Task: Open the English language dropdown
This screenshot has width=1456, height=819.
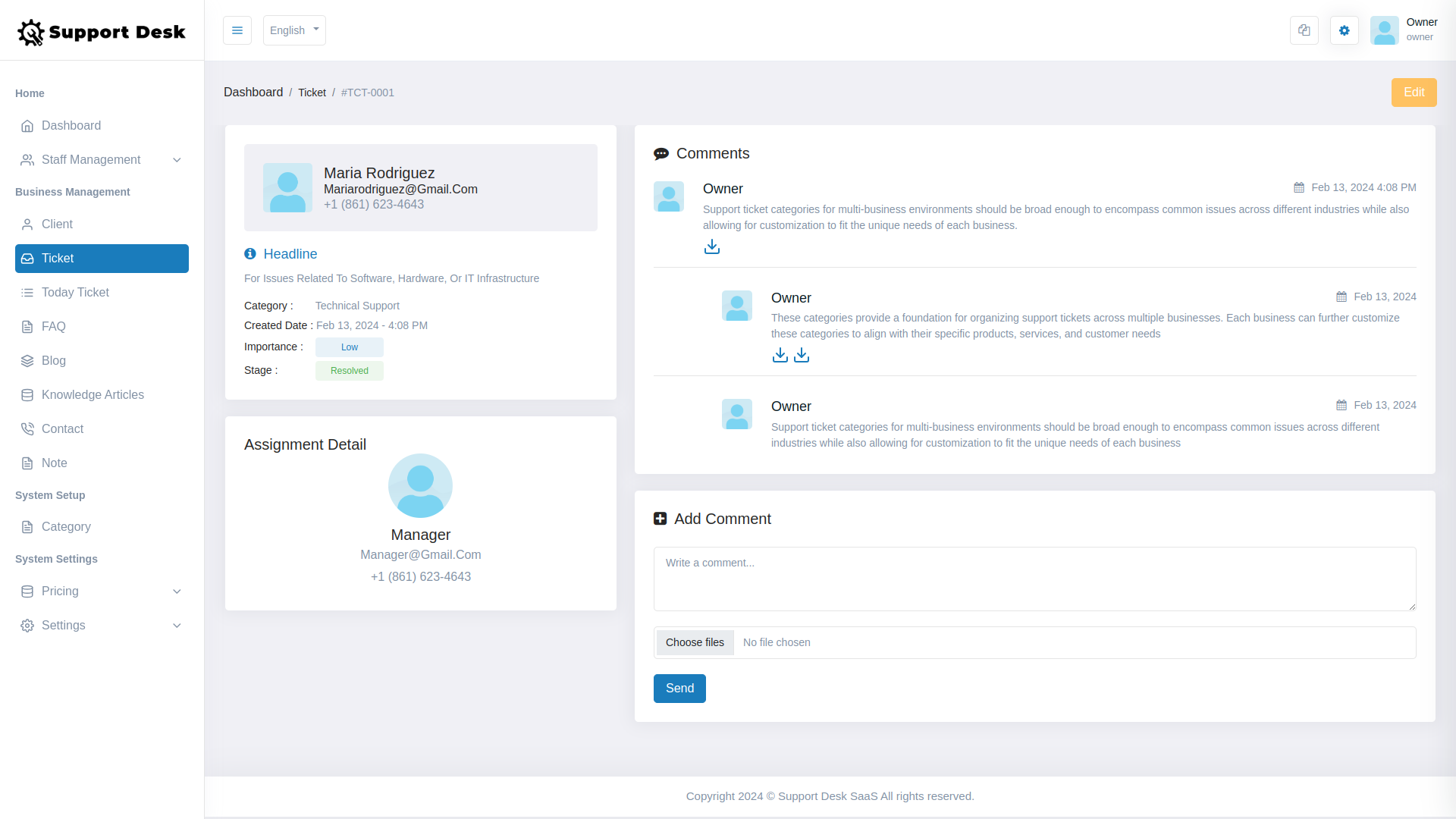Action: point(294,30)
